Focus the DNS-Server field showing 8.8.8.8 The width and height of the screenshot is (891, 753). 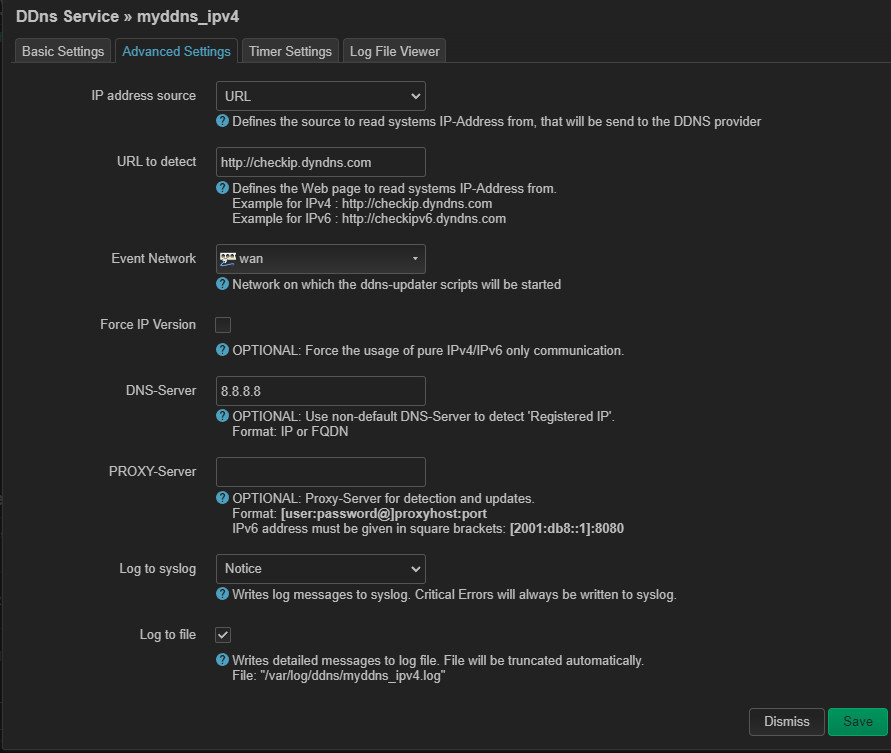(320, 390)
